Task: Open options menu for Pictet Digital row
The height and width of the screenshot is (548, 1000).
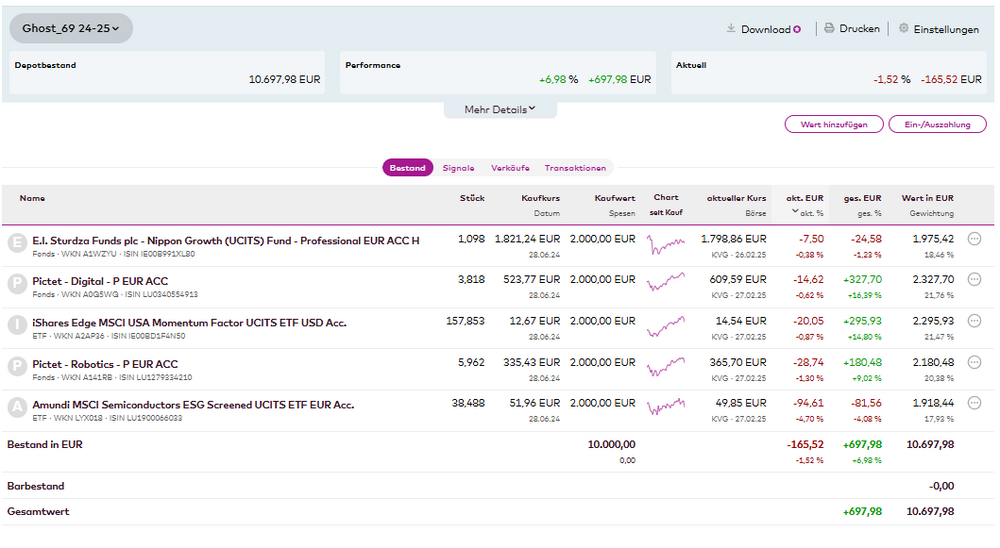Action: pos(975,280)
